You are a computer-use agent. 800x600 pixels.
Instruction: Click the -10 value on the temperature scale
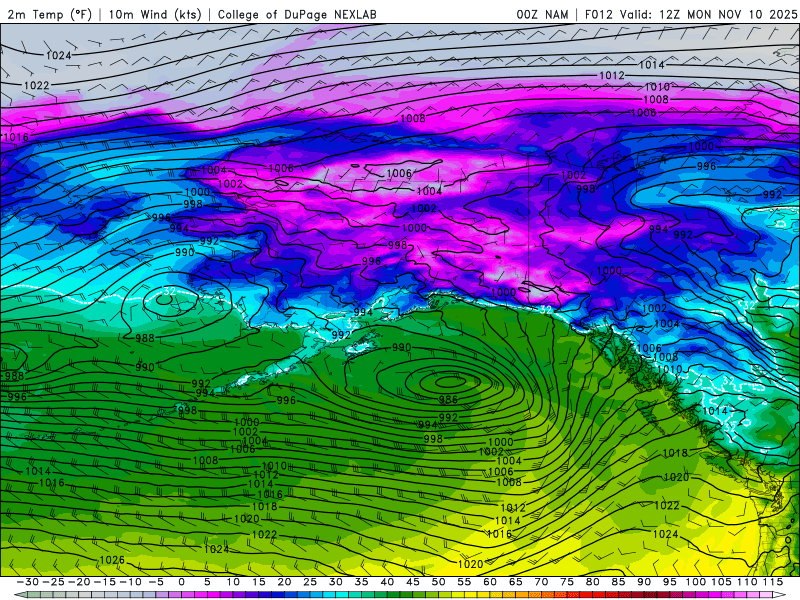click(130, 582)
